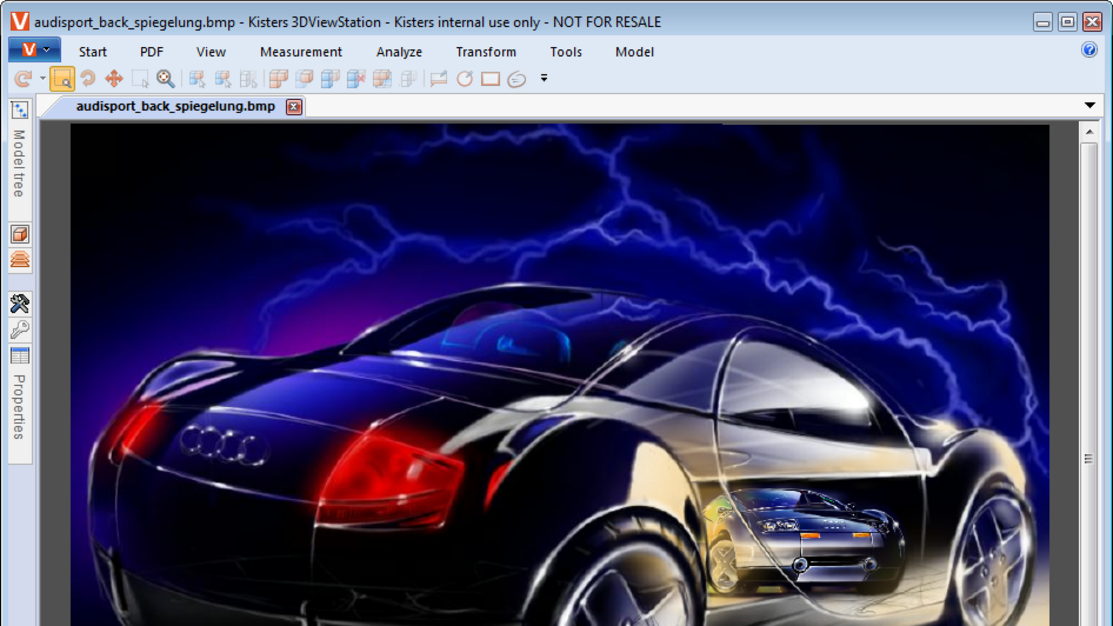The image size is (1113, 626).
Task: Click the vertical scrollbar thumb
Action: 1090,385
